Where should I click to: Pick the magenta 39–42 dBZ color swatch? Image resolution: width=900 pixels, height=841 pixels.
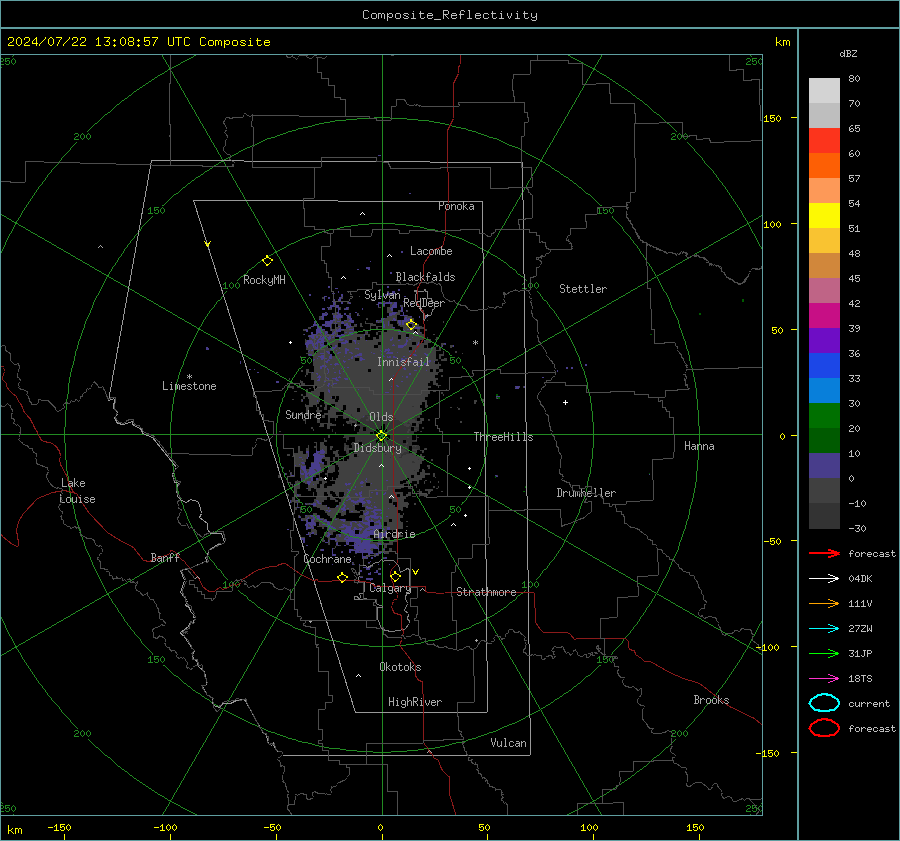(x=824, y=316)
